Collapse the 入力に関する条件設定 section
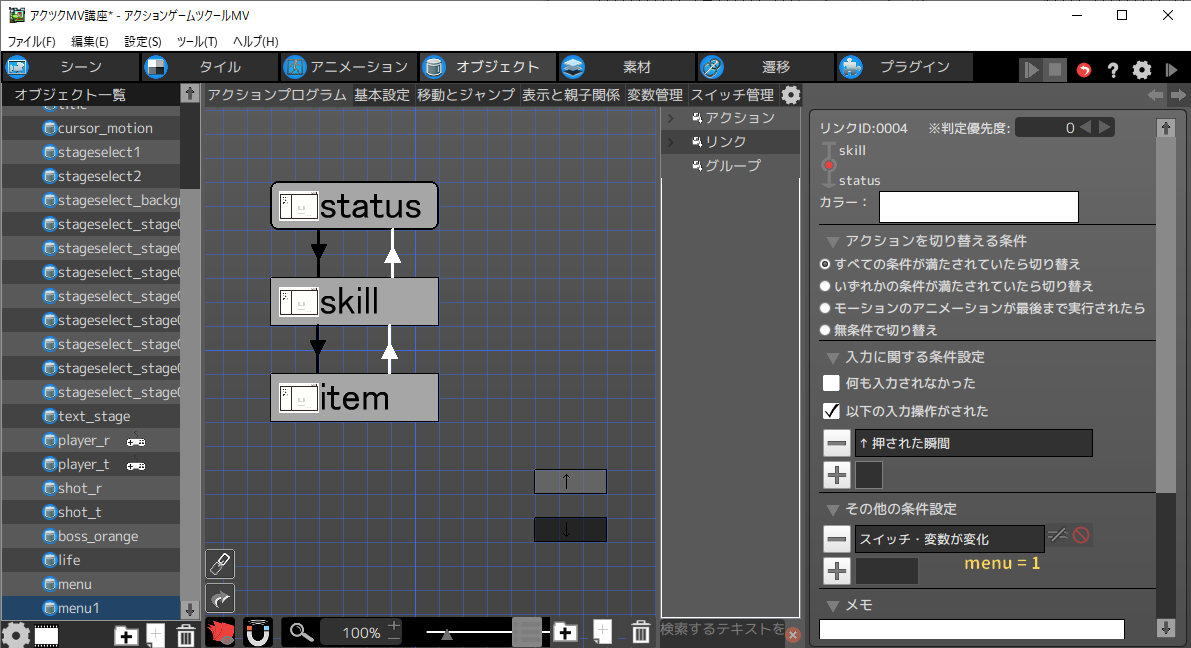 [832, 357]
